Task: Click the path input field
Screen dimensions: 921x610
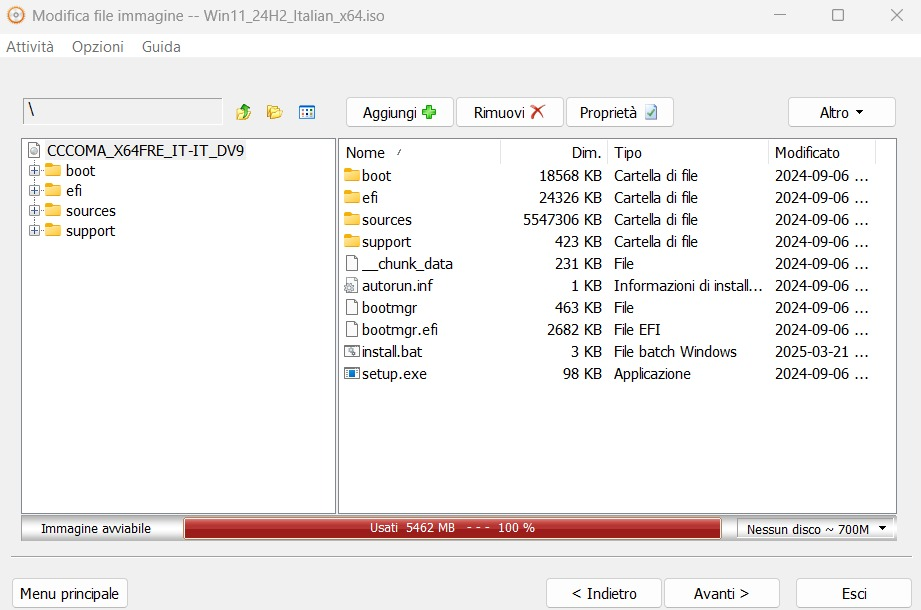Action: pos(123,111)
